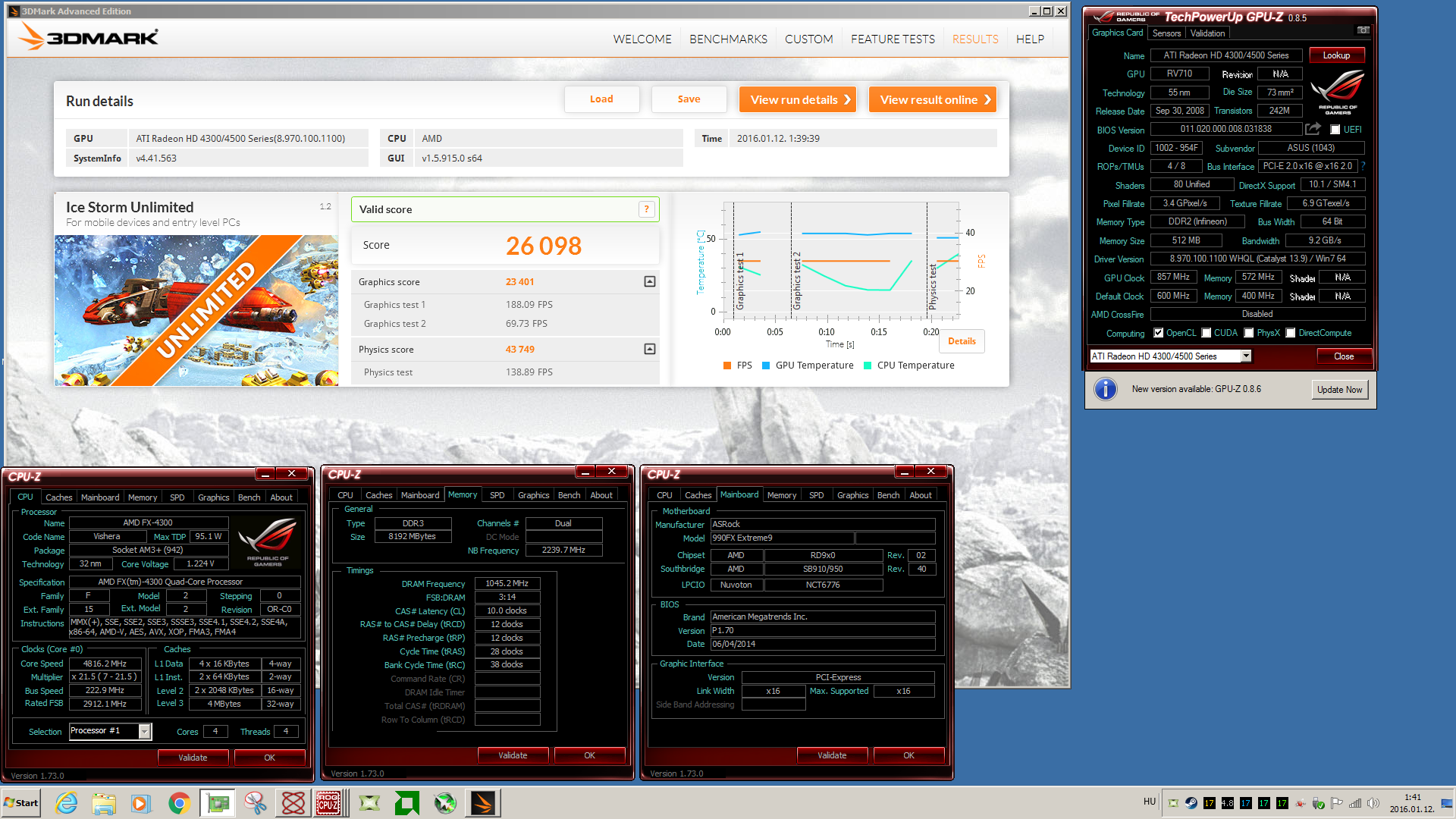Click the GPU name field in GPU-Z
This screenshot has height=819, width=1456.
click(x=1225, y=55)
